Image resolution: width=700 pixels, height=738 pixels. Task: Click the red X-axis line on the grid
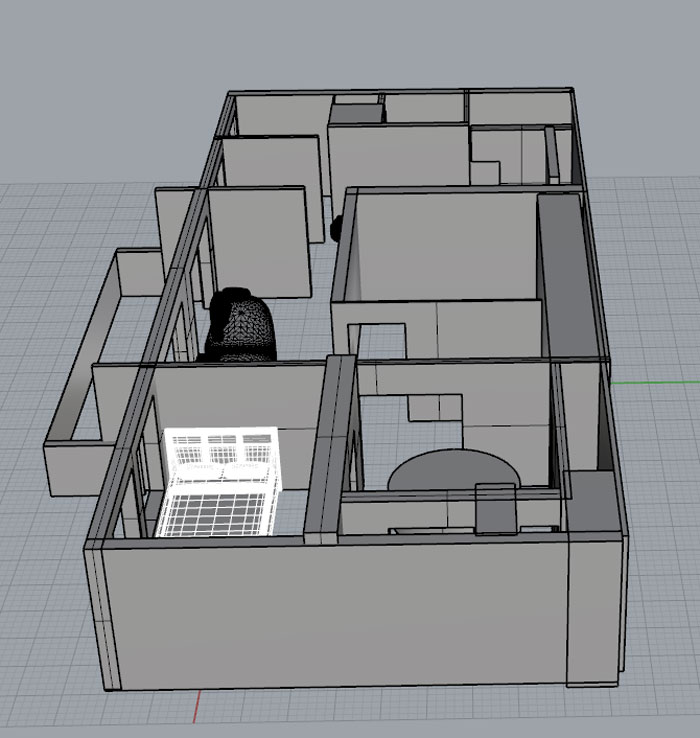click(x=197, y=706)
